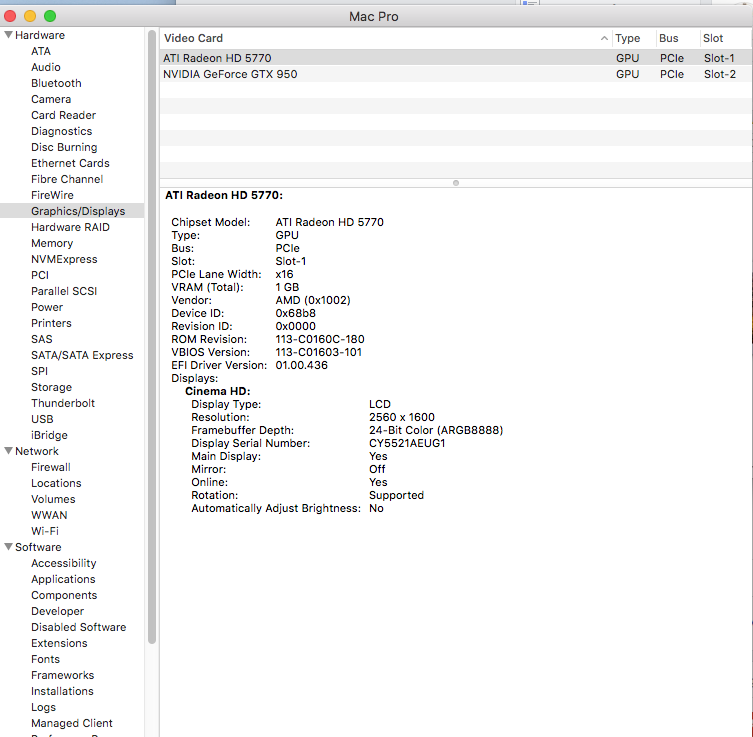Select Audio in the sidebar
The image size is (753, 737).
(46, 67)
